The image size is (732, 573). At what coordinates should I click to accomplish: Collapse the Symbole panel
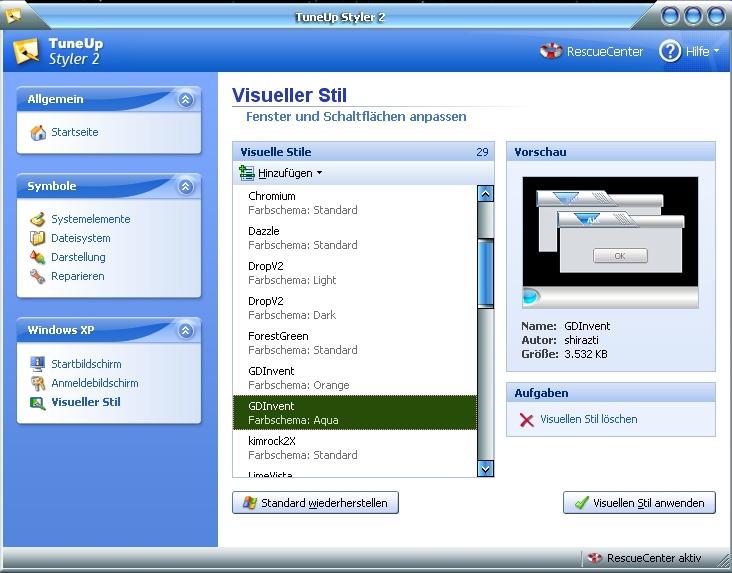click(x=185, y=187)
